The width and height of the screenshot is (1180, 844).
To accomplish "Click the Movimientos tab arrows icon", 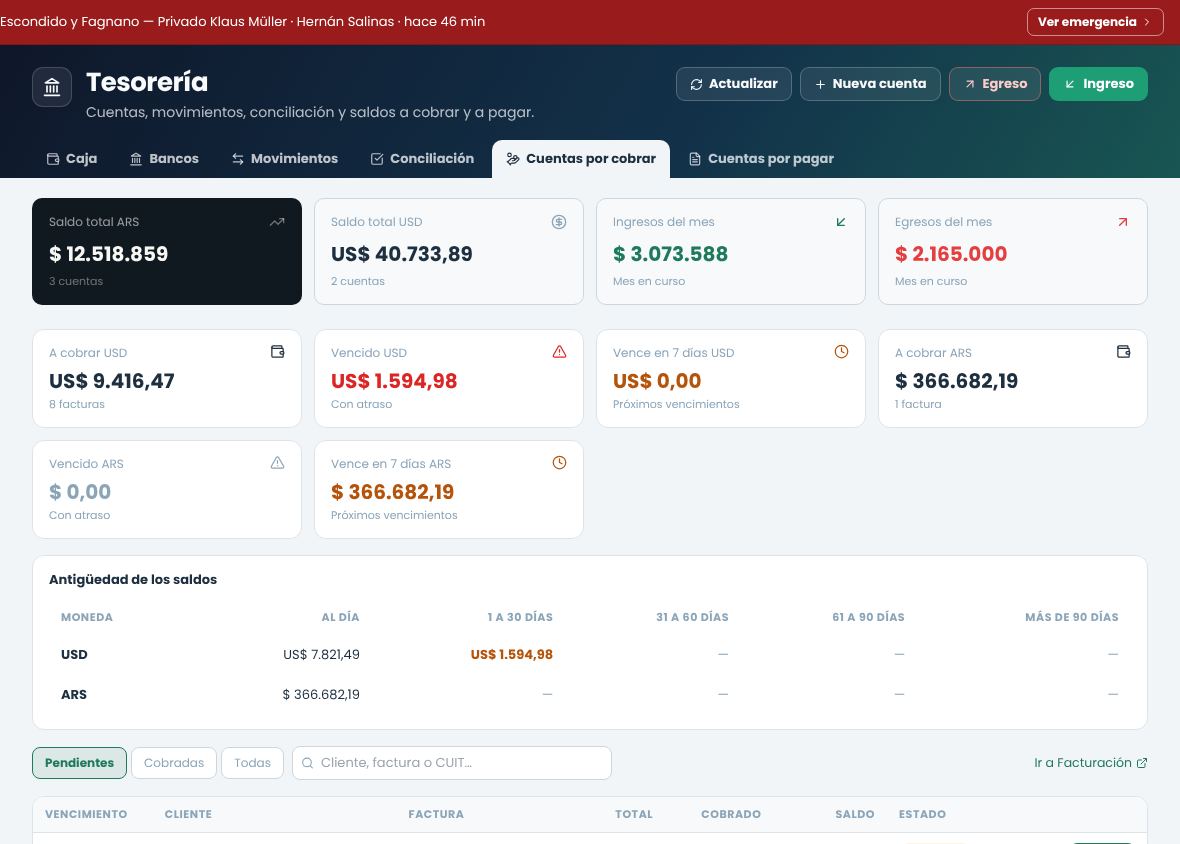I will coord(238,159).
